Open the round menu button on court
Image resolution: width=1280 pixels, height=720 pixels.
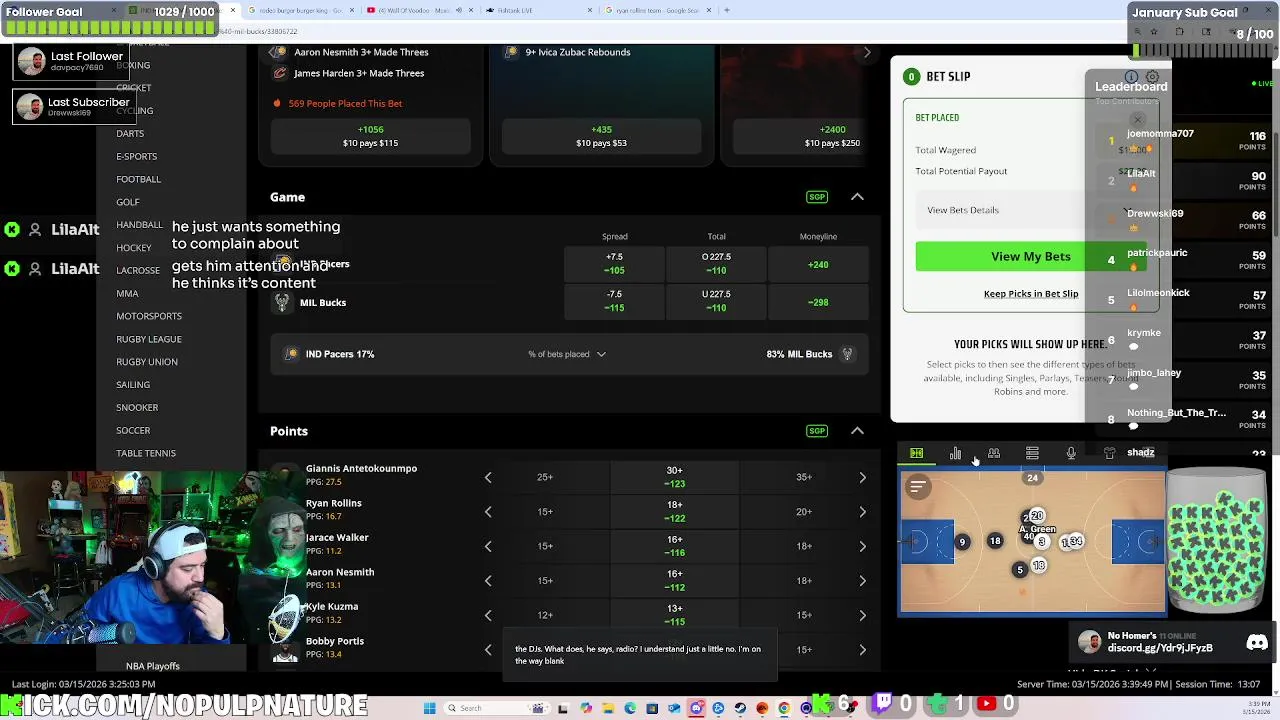click(918, 487)
